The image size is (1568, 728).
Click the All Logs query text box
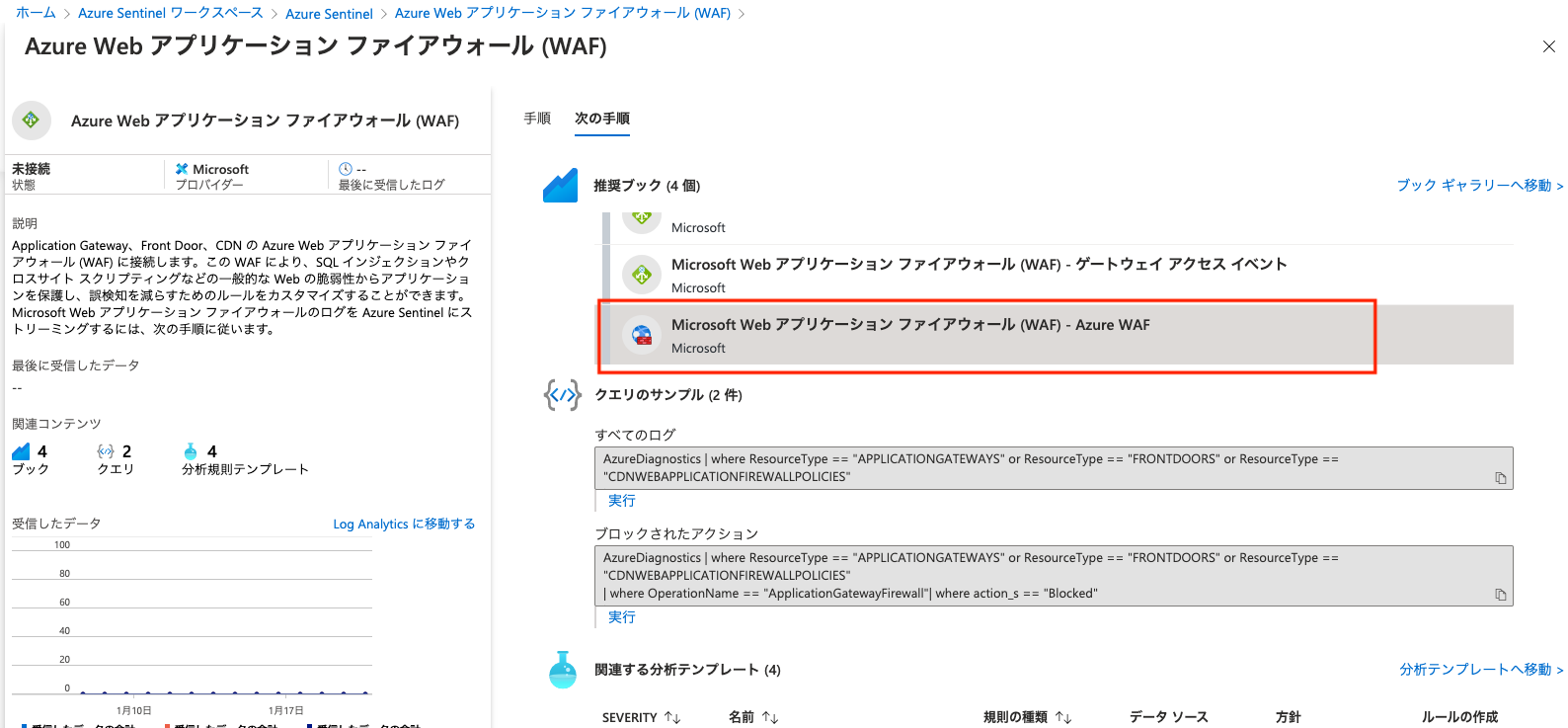pos(1054,468)
